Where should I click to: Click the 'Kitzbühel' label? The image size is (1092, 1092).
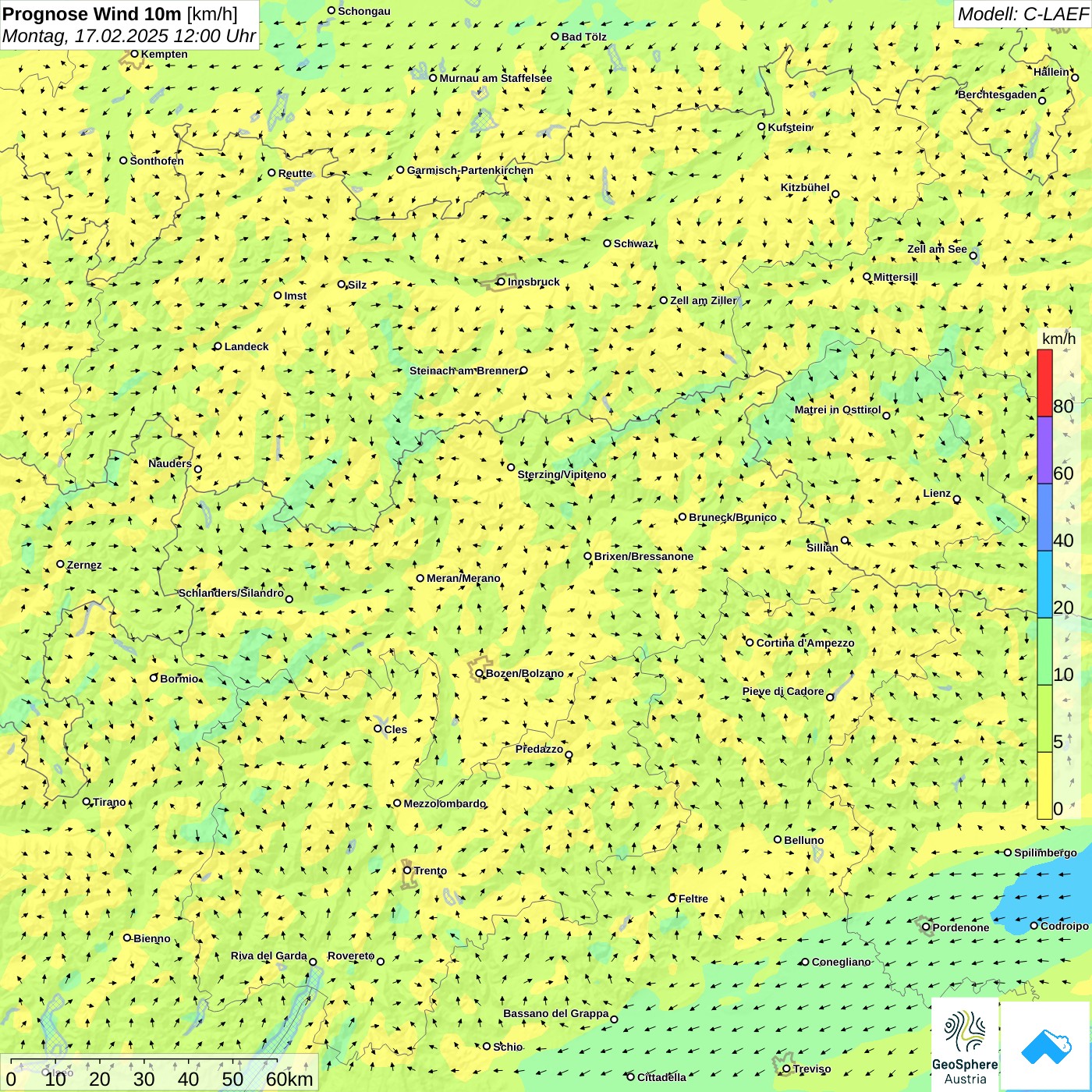point(805,187)
